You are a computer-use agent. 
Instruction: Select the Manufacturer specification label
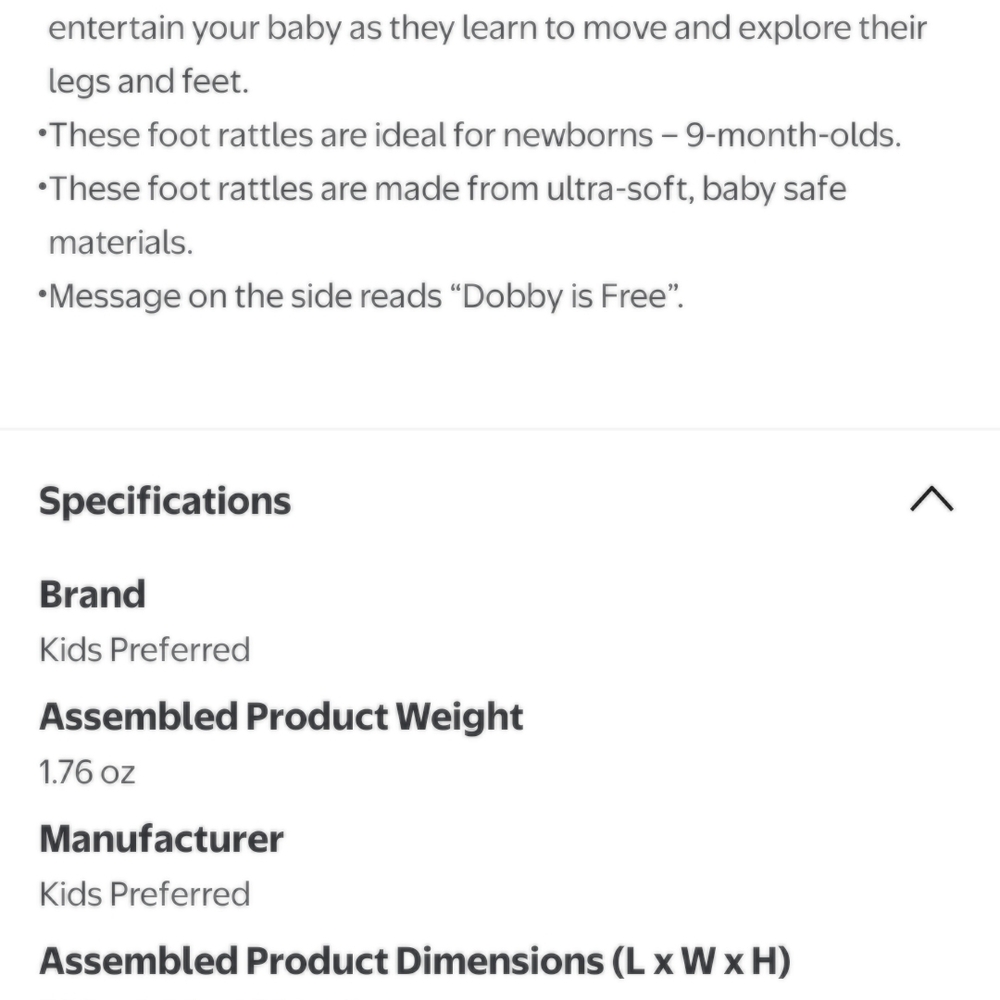161,839
